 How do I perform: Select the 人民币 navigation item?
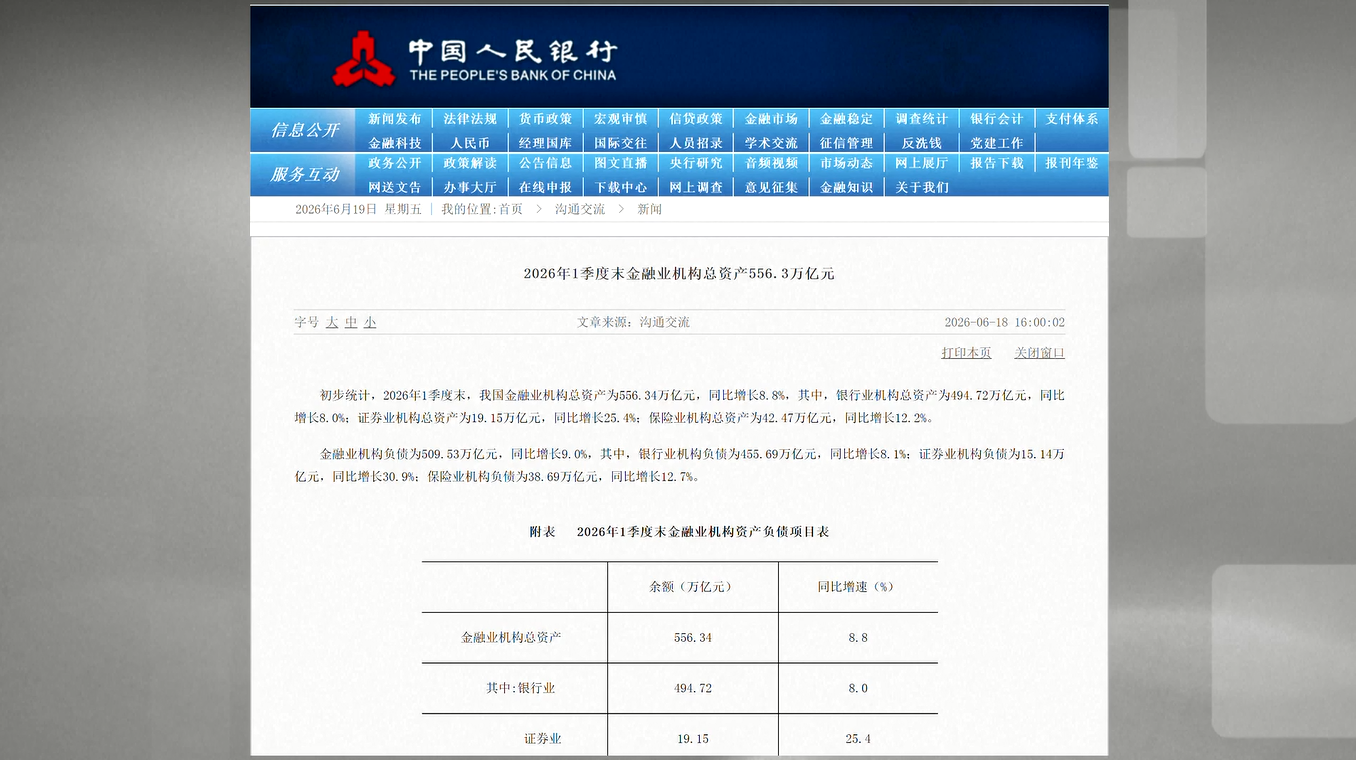pyautogui.click(x=470, y=143)
